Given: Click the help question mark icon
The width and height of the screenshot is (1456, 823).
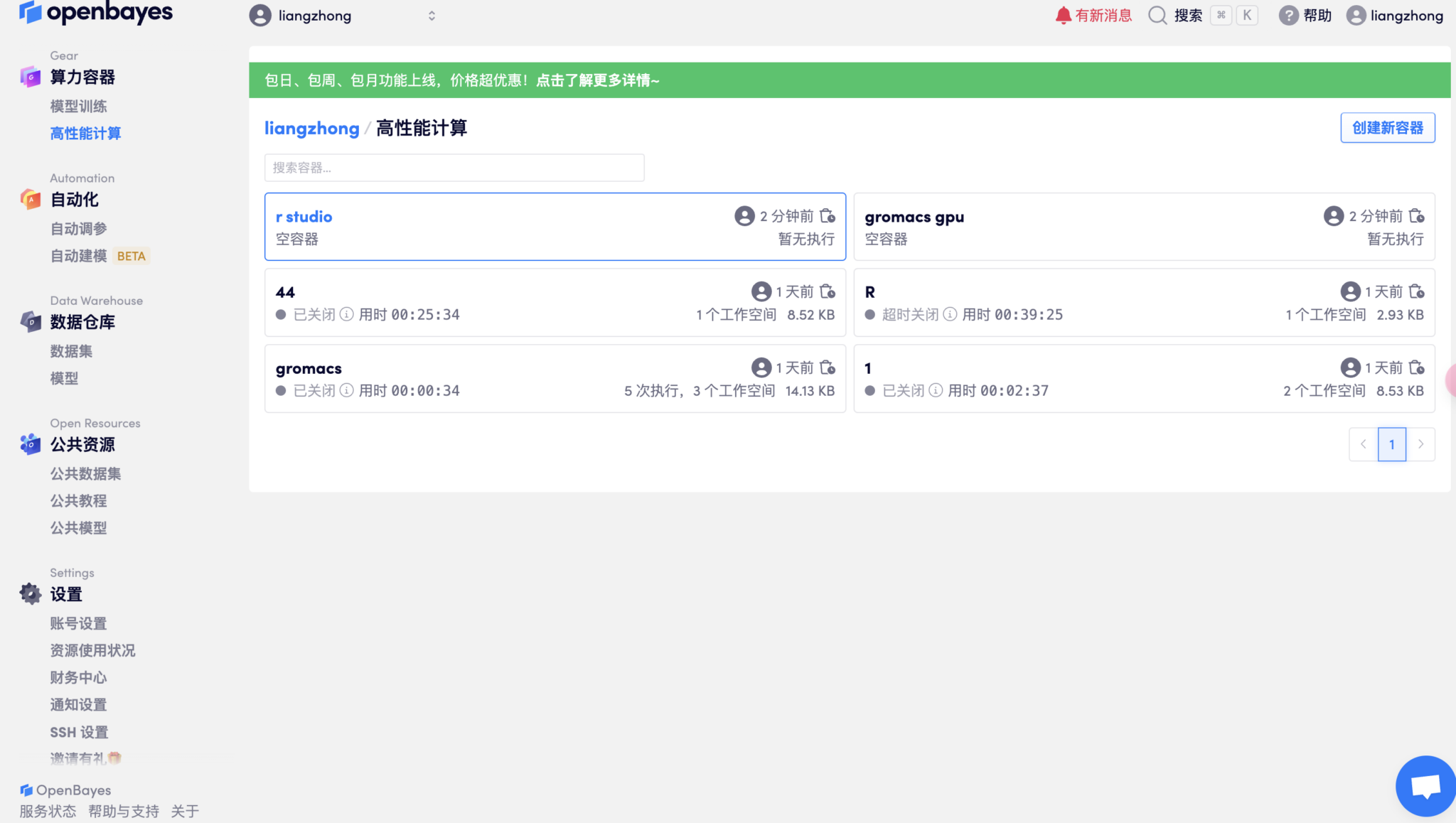Looking at the screenshot, I should click(x=1288, y=16).
